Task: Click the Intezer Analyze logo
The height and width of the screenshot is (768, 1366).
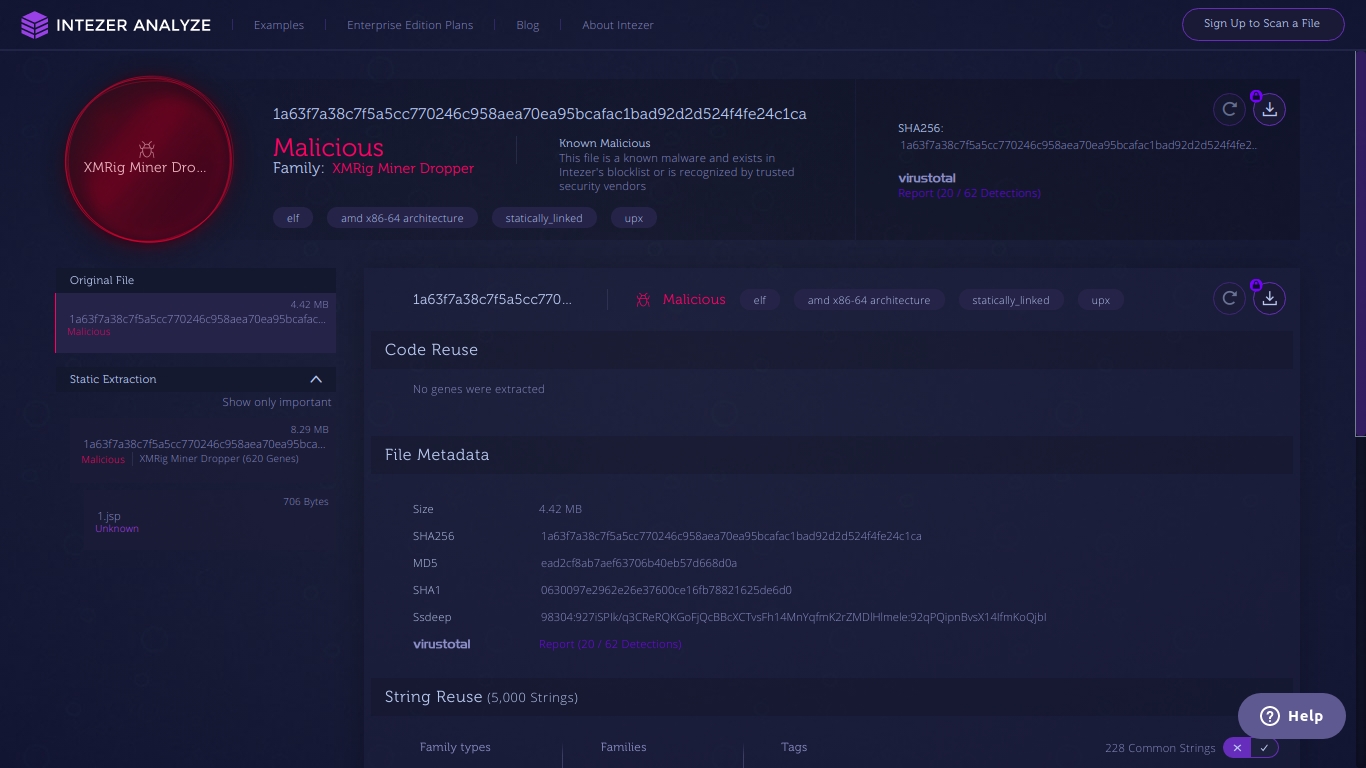Action: [116, 25]
